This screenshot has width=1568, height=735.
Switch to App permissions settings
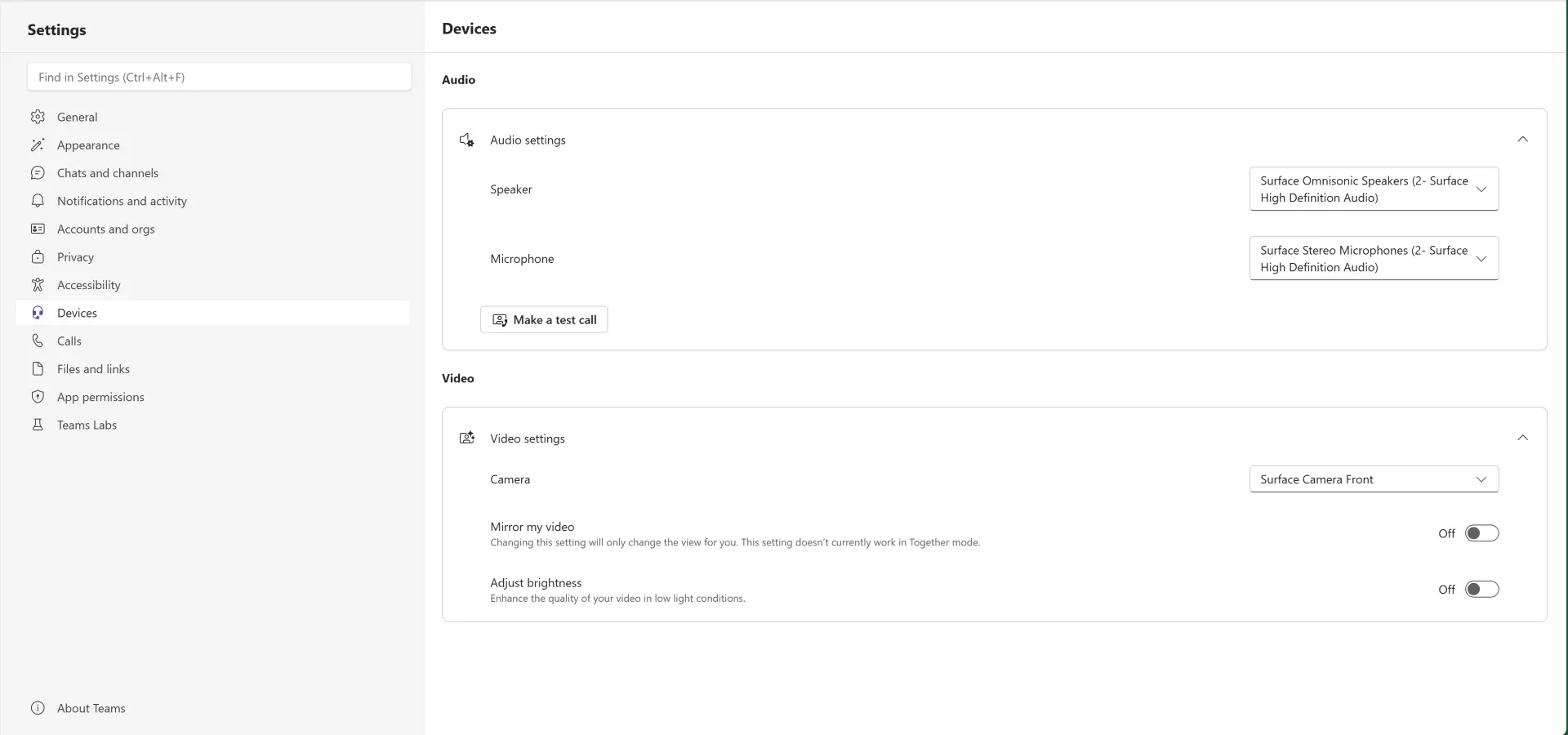coord(100,396)
